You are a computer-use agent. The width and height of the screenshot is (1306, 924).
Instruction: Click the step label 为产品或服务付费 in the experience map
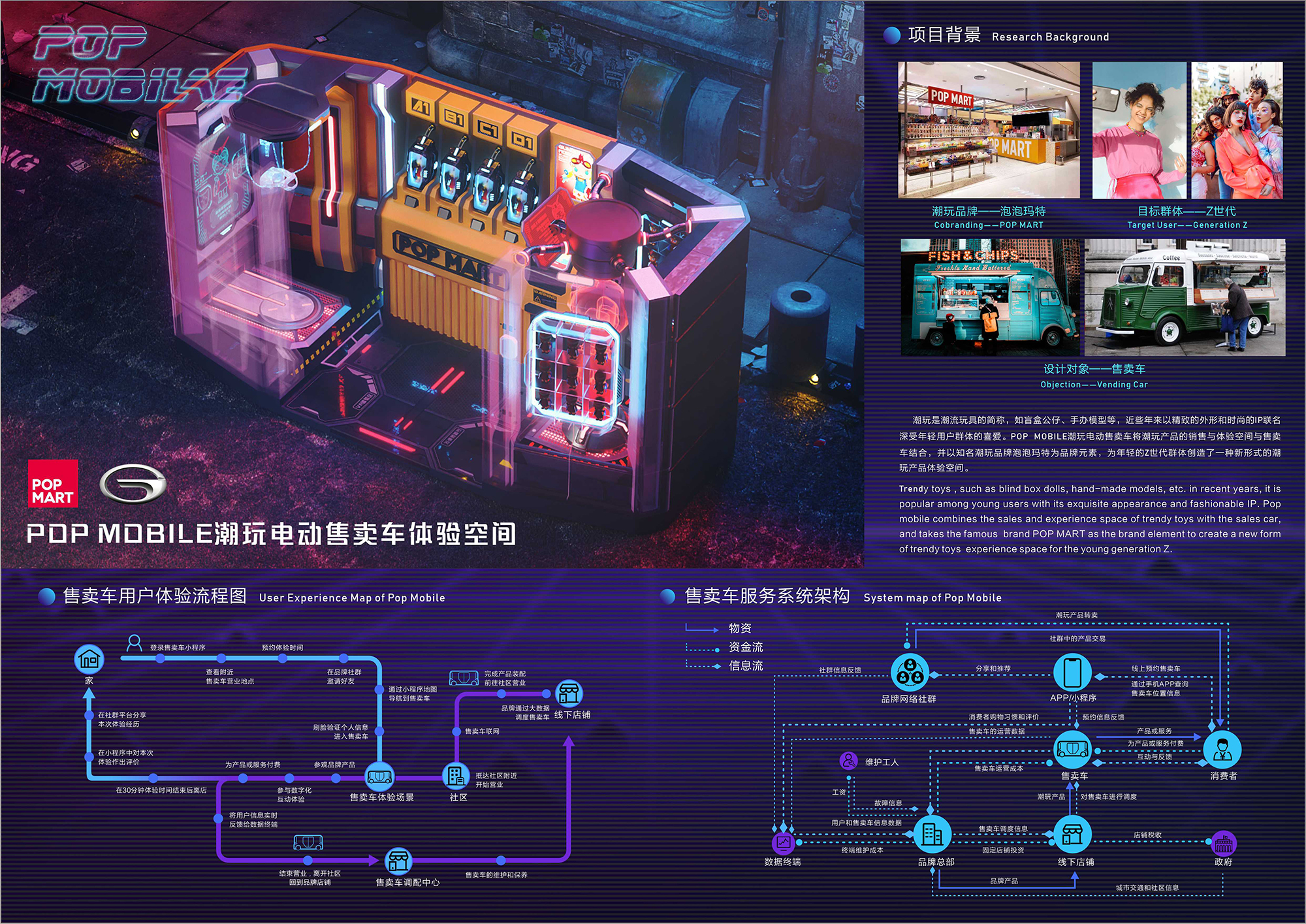click(x=253, y=765)
